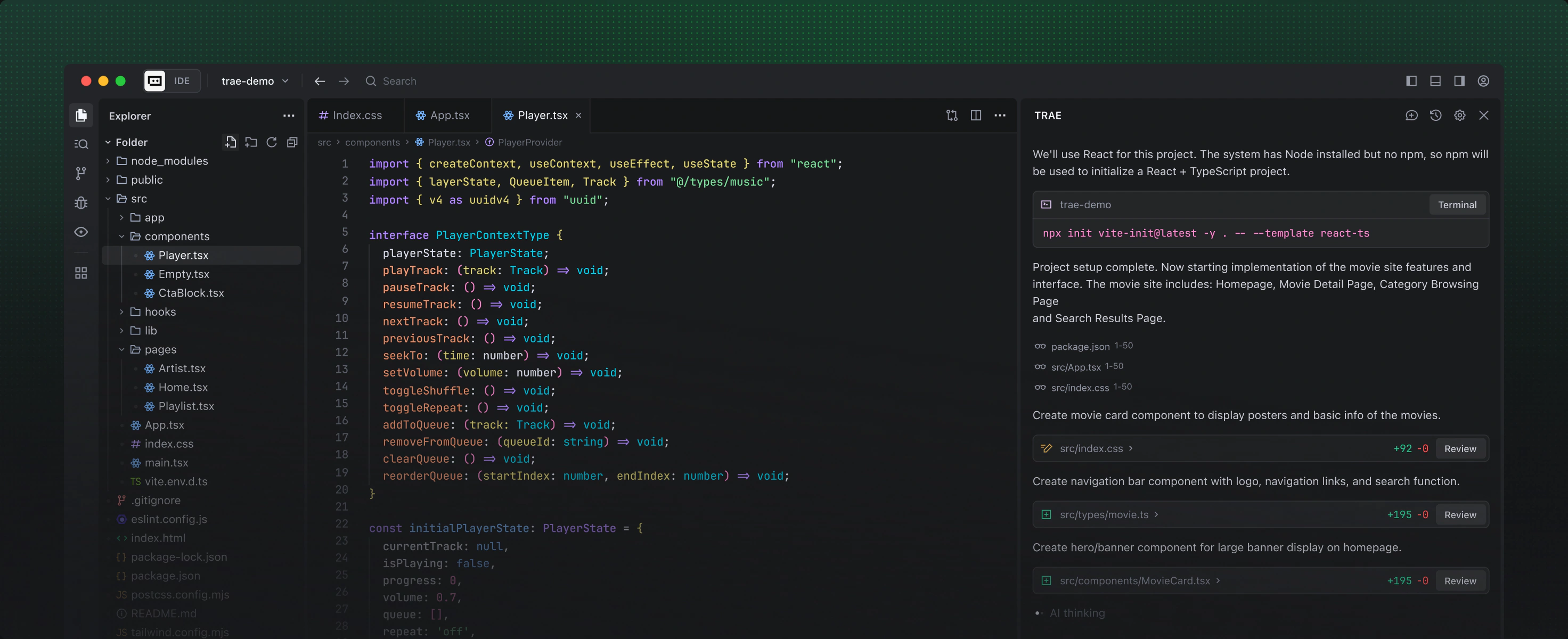Open main.tsx in the explorer
1568x639 pixels.
coord(166,463)
